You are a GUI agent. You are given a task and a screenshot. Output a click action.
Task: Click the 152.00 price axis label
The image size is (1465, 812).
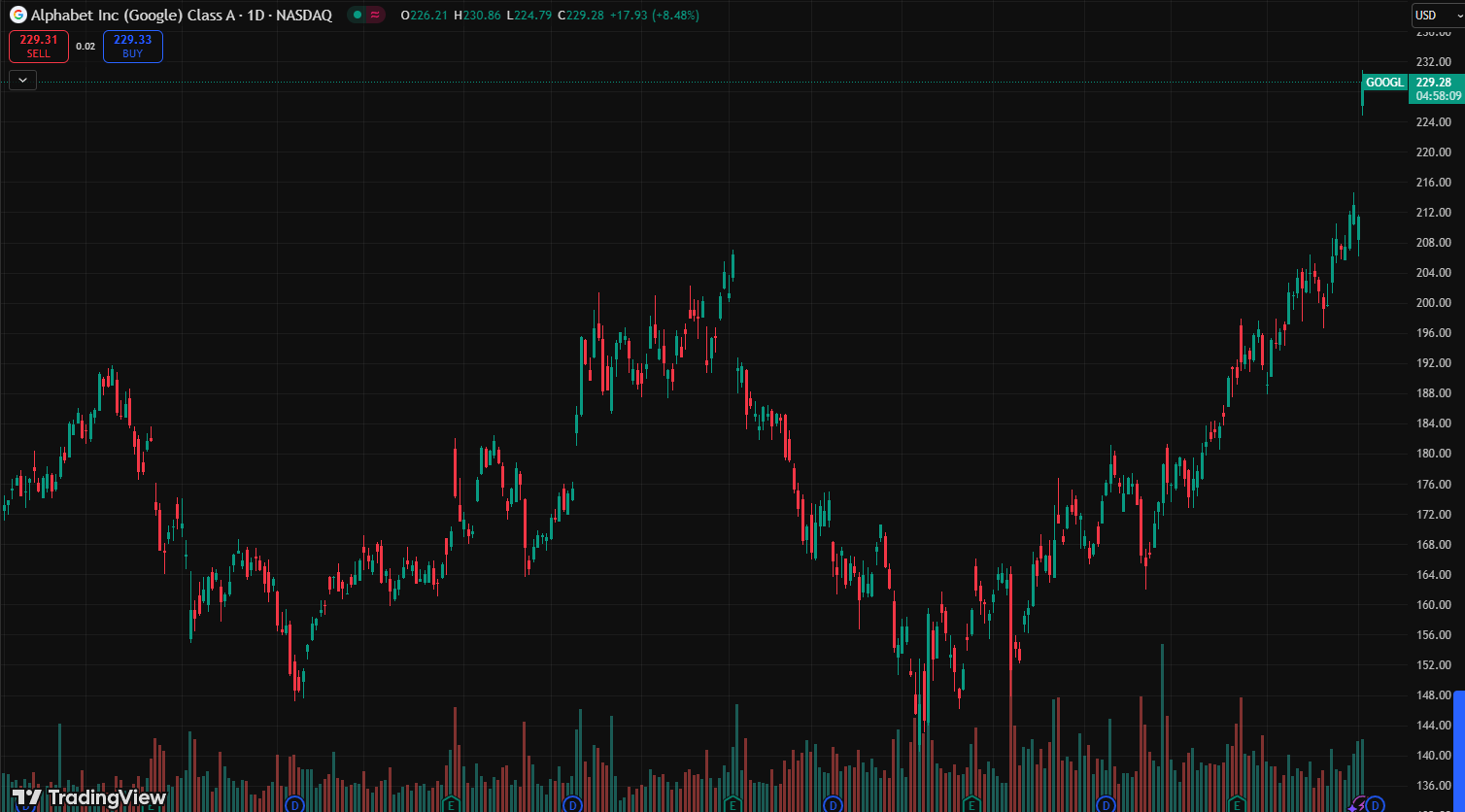(x=1433, y=665)
